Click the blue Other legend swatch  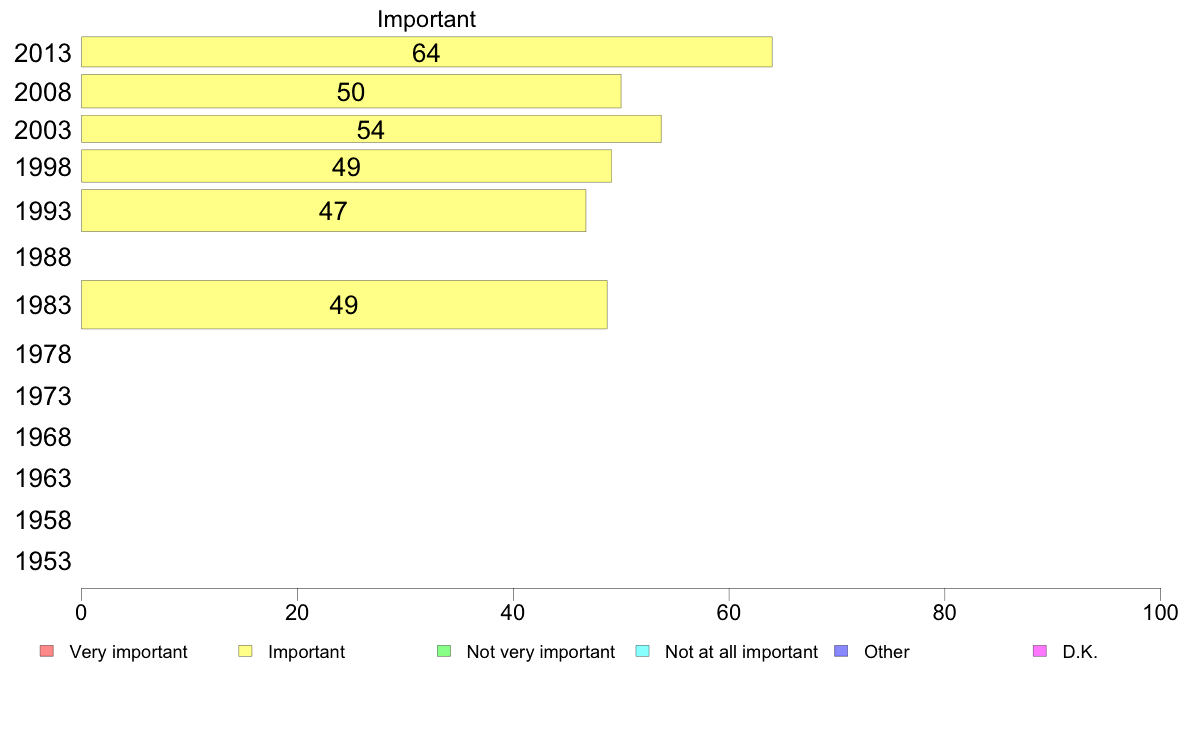pyautogui.click(x=841, y=651)
